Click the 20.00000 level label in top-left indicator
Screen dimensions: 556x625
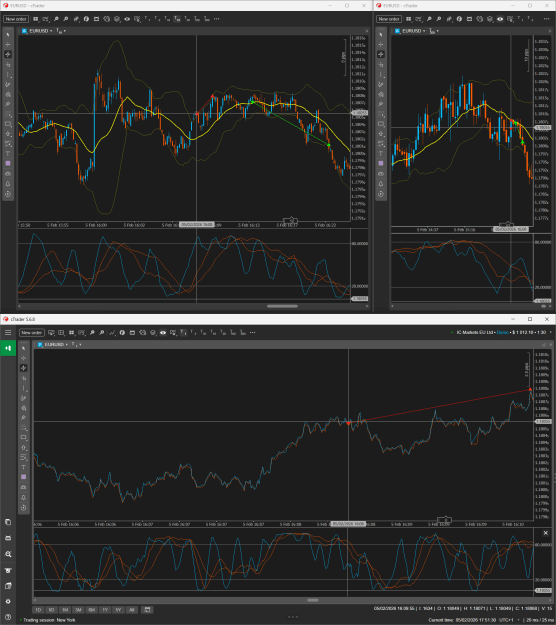pos(360,286)
